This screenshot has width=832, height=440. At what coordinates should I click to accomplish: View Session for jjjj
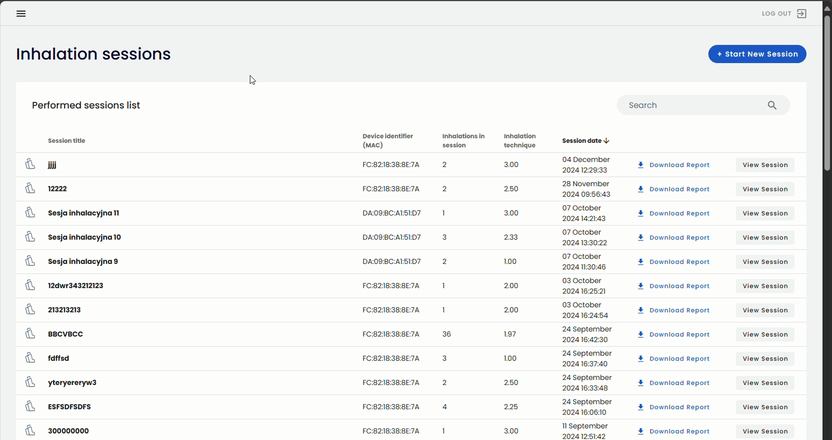pos(765,165)
